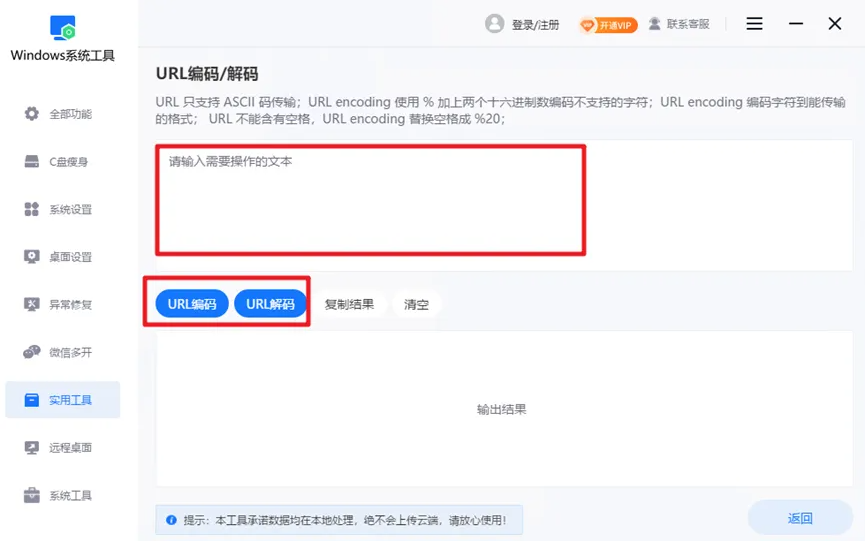Image resolution: width=865 pixels, height=541 pixels.
Task: Open 微信多开 in the sidebar
Action: (62, 352)
